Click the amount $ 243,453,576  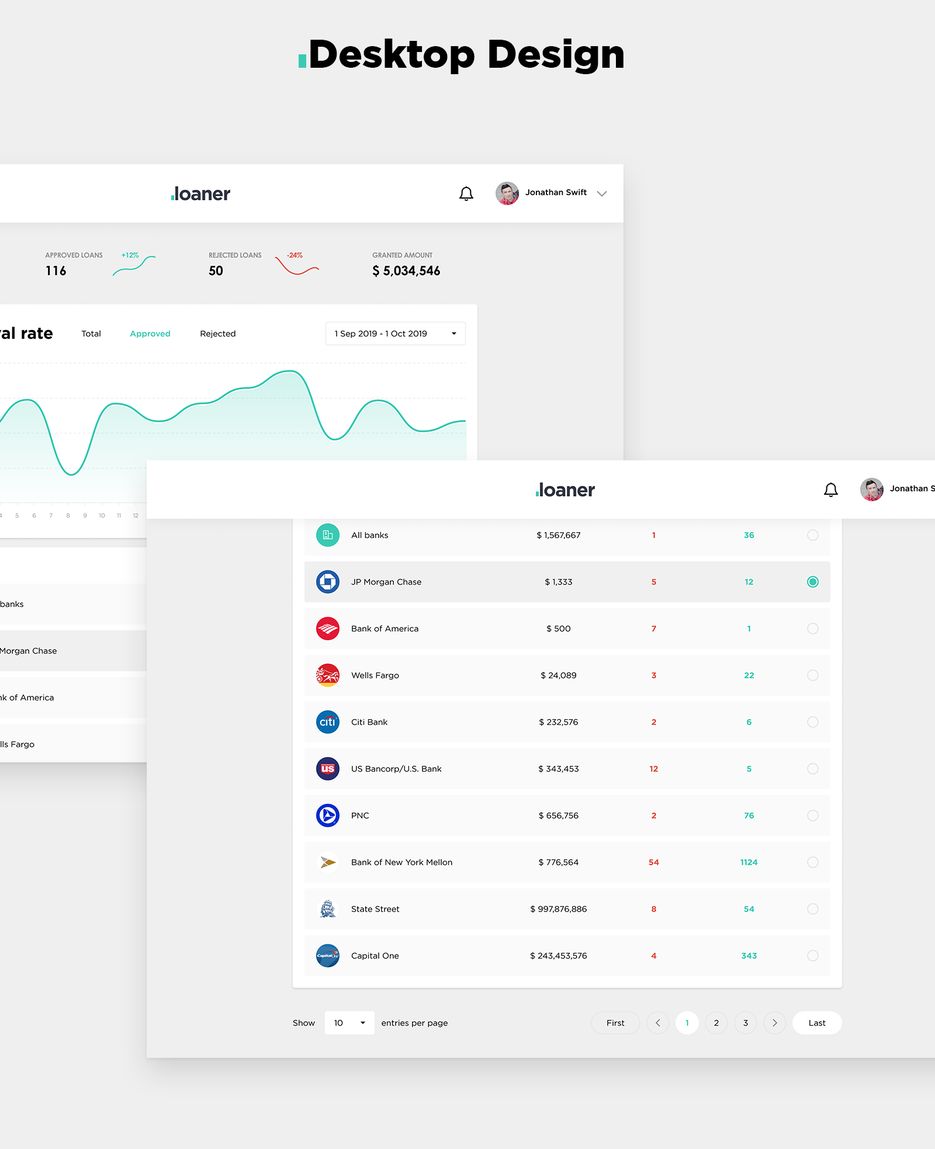click(558, 956)
